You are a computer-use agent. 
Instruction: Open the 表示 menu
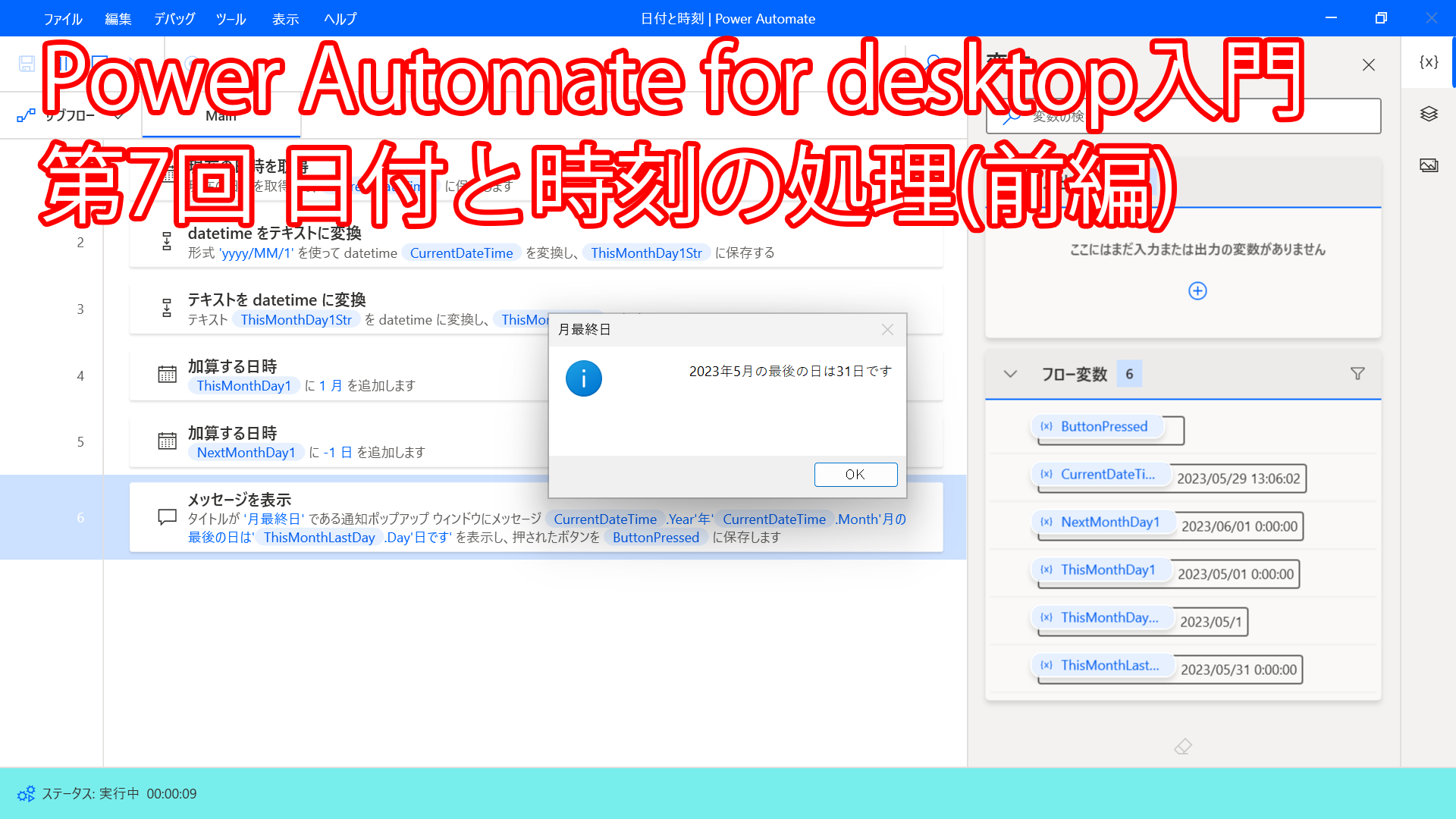[286, 19]
